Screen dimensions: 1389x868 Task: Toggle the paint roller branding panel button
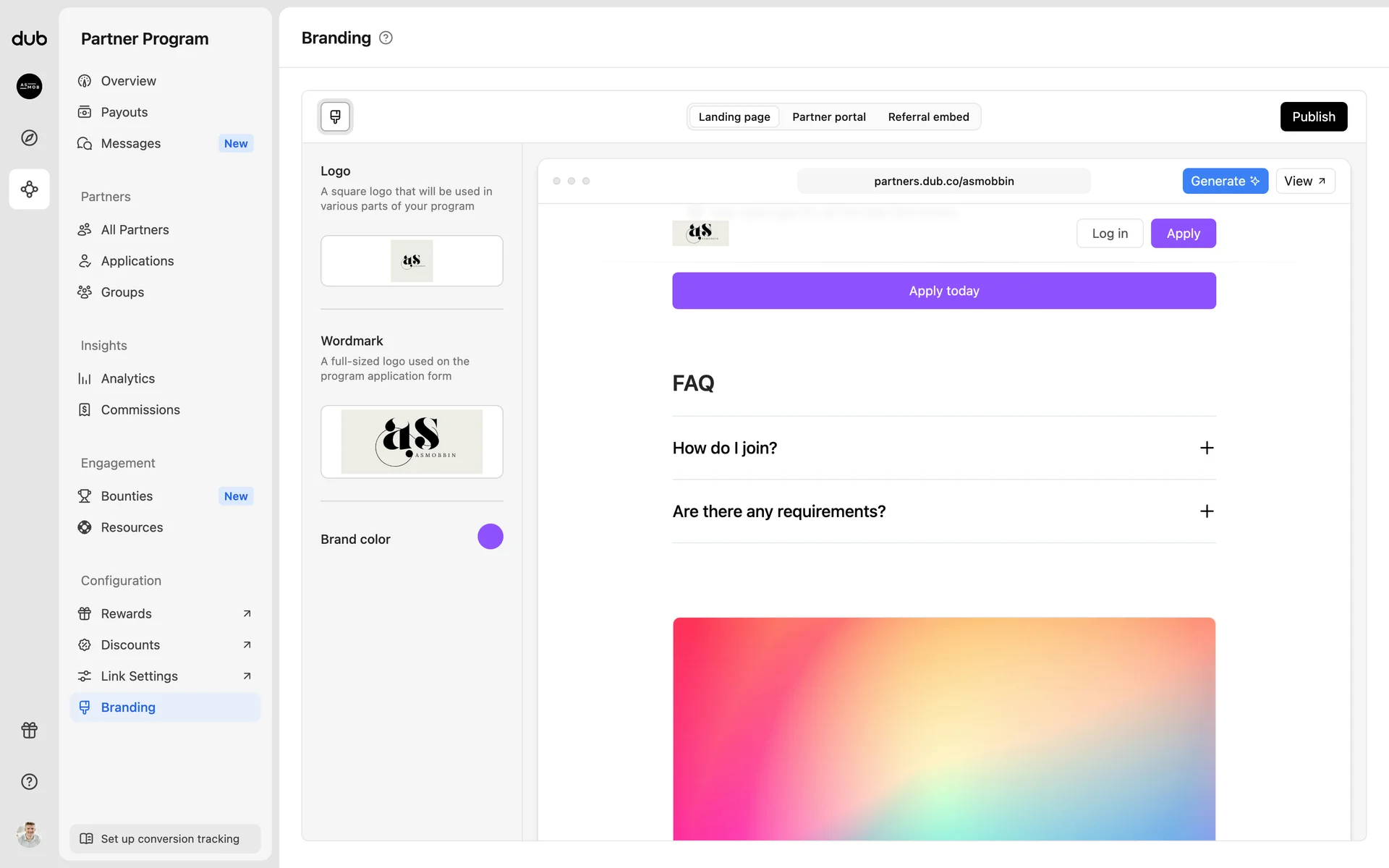pyautogui.click(x=335, y=116)
